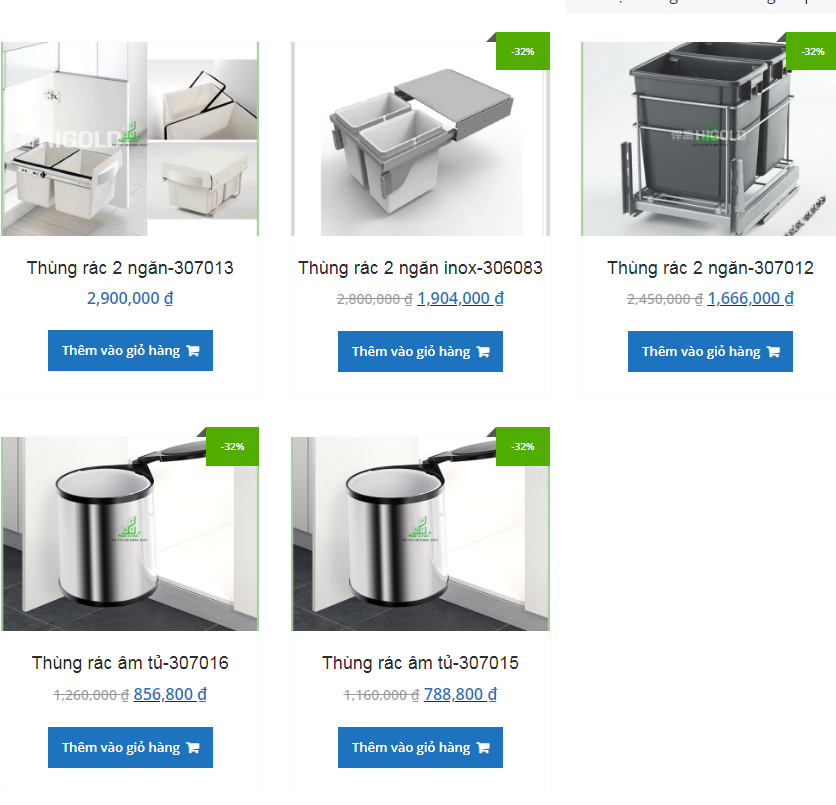836x805 pixels.
Task: Open title link Thùng rác âm tủ-307015
Action: (x=420, y=663)
